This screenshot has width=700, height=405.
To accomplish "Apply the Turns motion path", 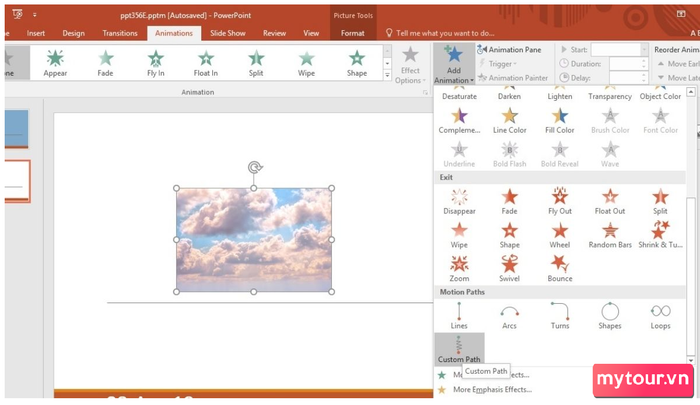I will [x=560, y=316].
